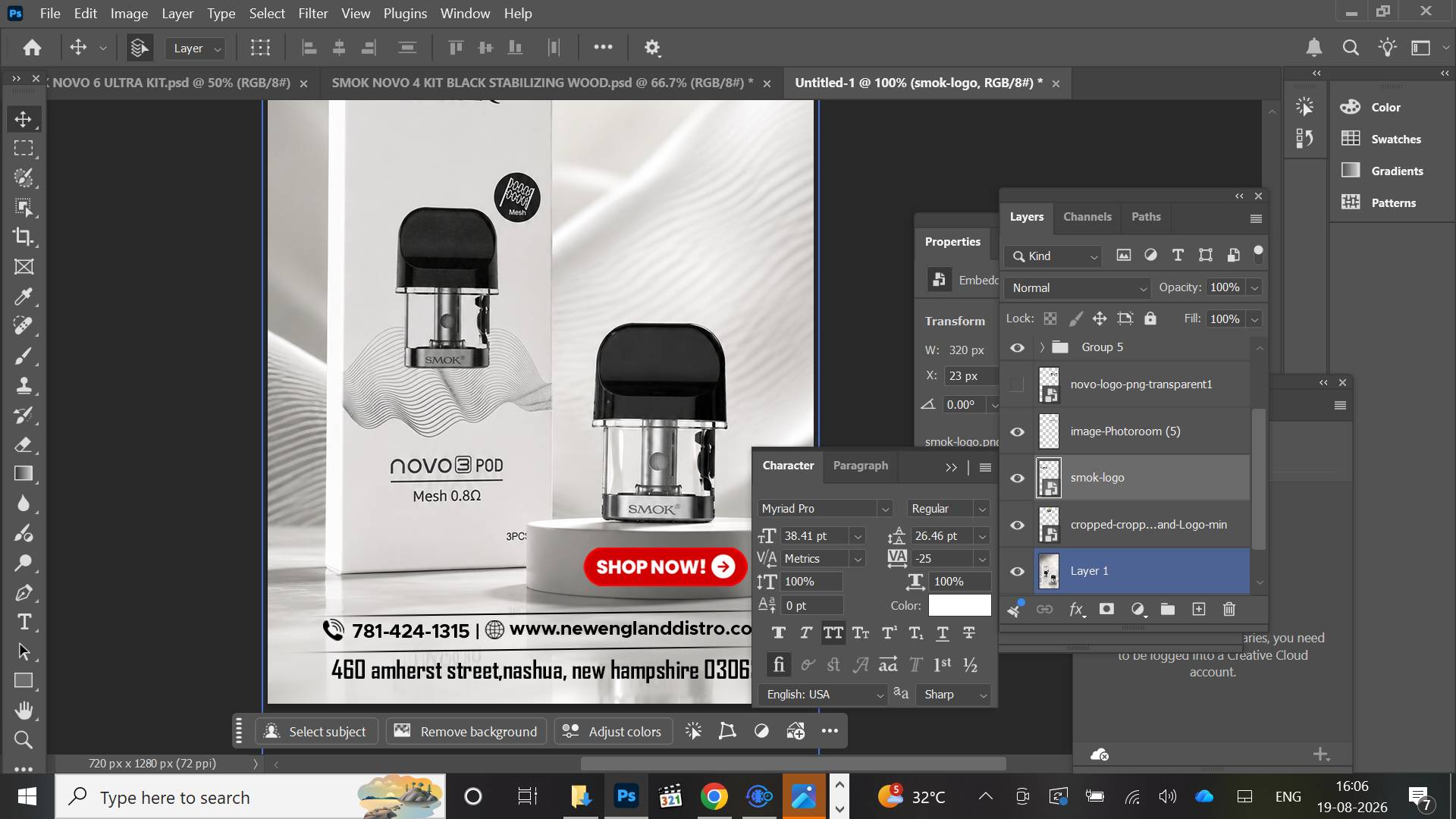The image size is (1456, 819).
Task: Delete layer with trash icon
Action: 1229,609
